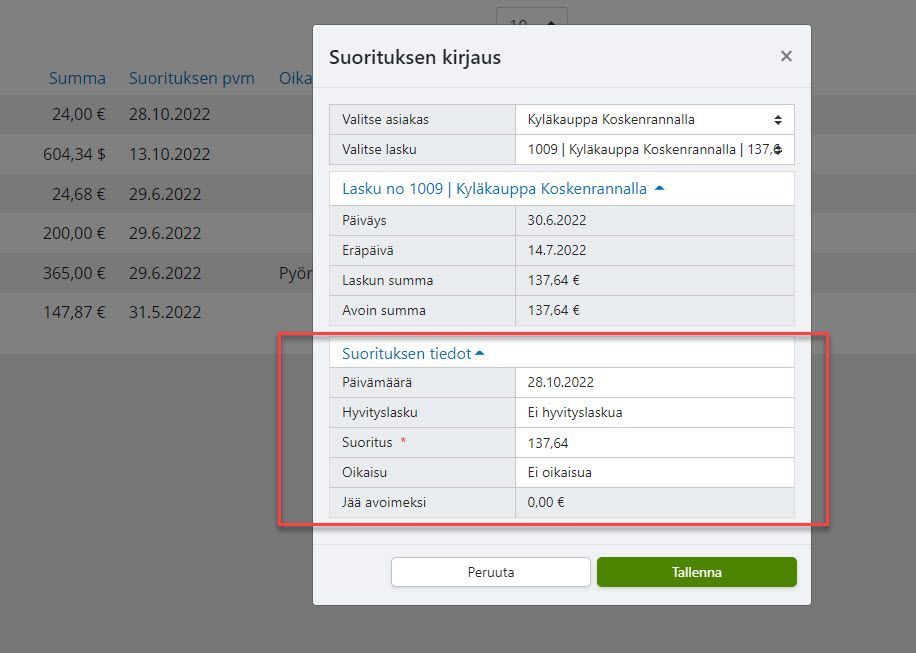Image resolution: width=916 pixels, height=653 pixels.
Task: Click the Avoin summa value
Action: coord(654,310)
